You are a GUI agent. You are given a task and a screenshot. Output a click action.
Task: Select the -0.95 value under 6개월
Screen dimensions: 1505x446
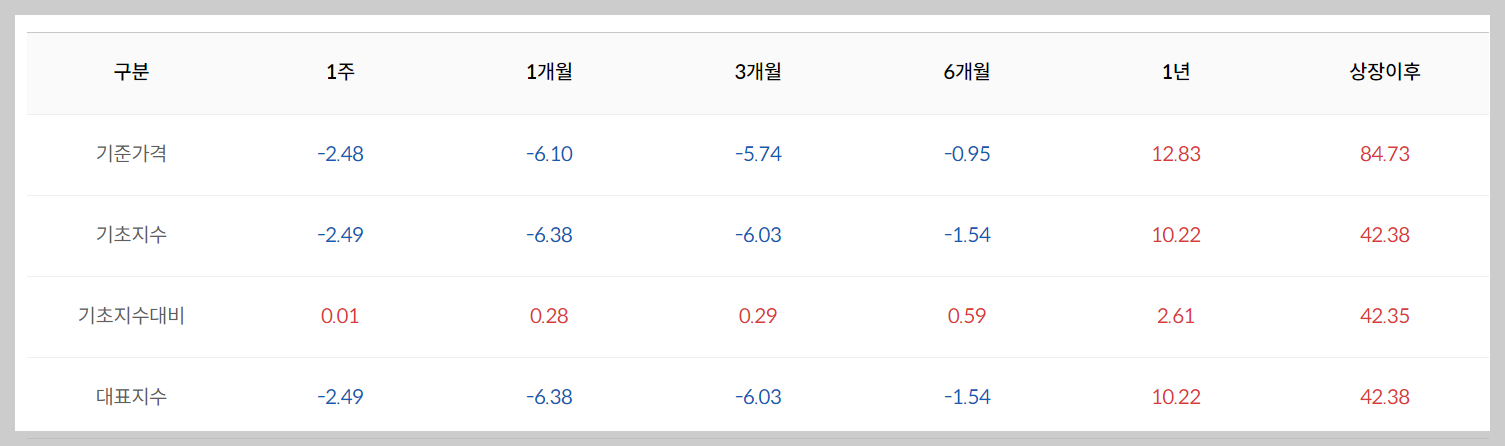[967, 155]
